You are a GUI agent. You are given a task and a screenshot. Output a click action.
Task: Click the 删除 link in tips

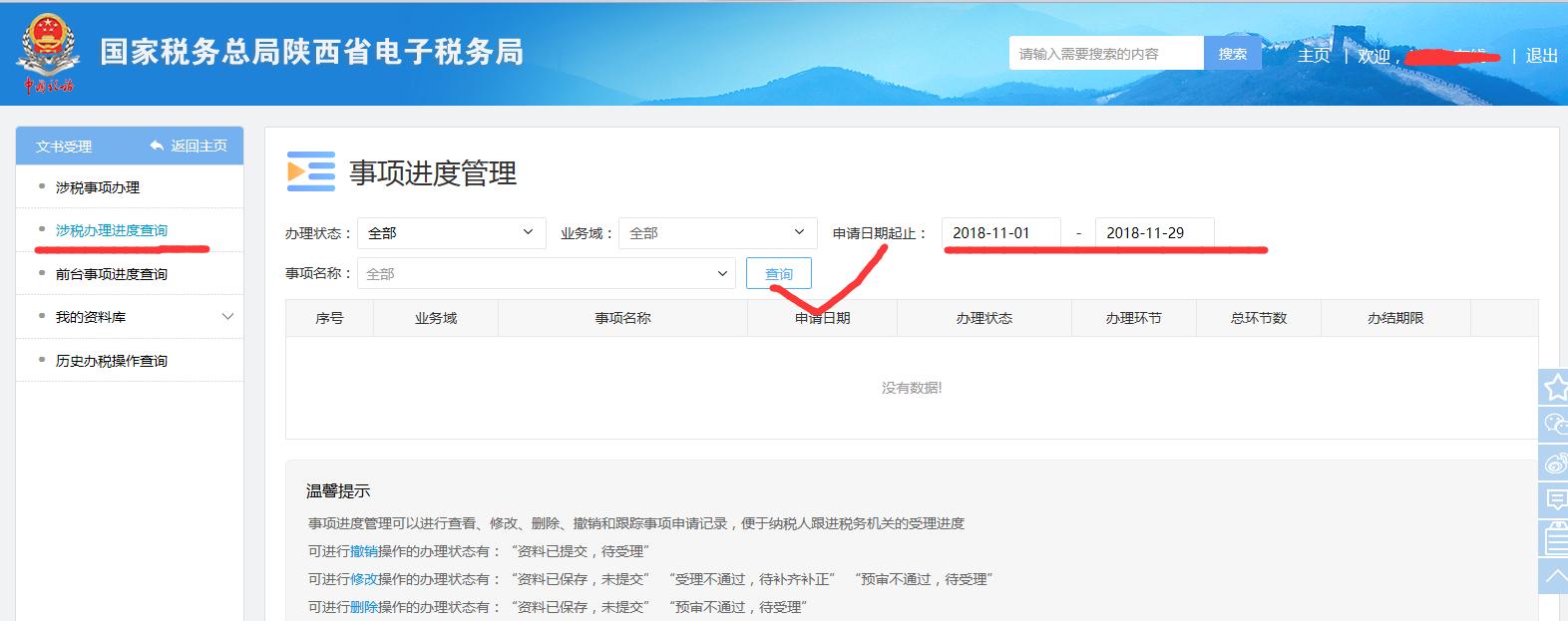364,607
